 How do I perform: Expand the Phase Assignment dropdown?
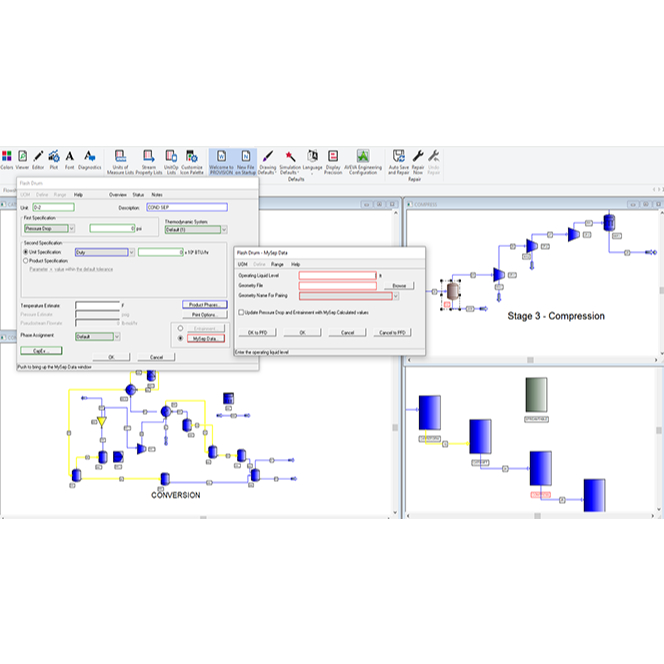pyautogui.click(x=117, y=337)
